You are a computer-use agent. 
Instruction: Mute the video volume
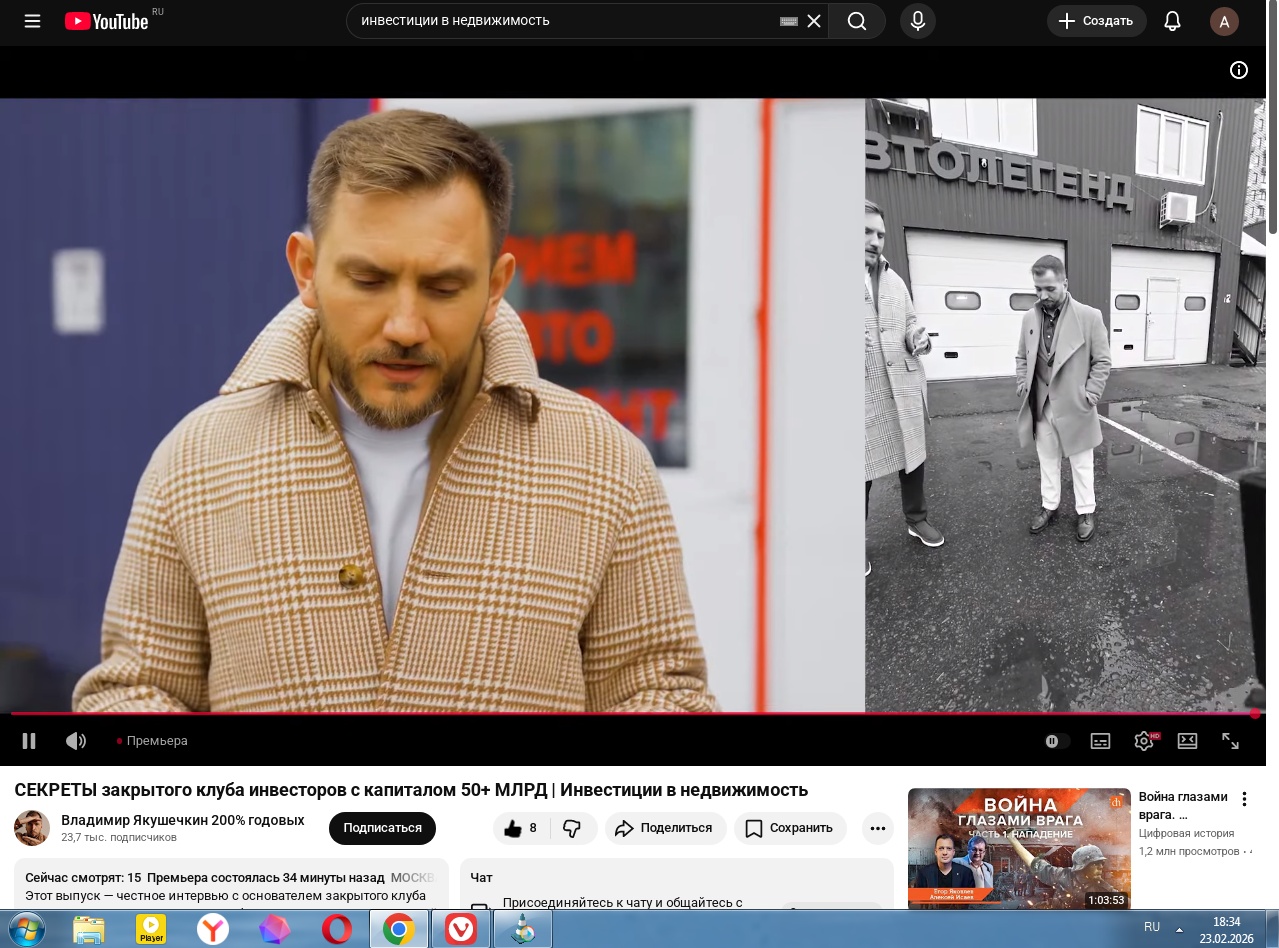click(76, 741)
